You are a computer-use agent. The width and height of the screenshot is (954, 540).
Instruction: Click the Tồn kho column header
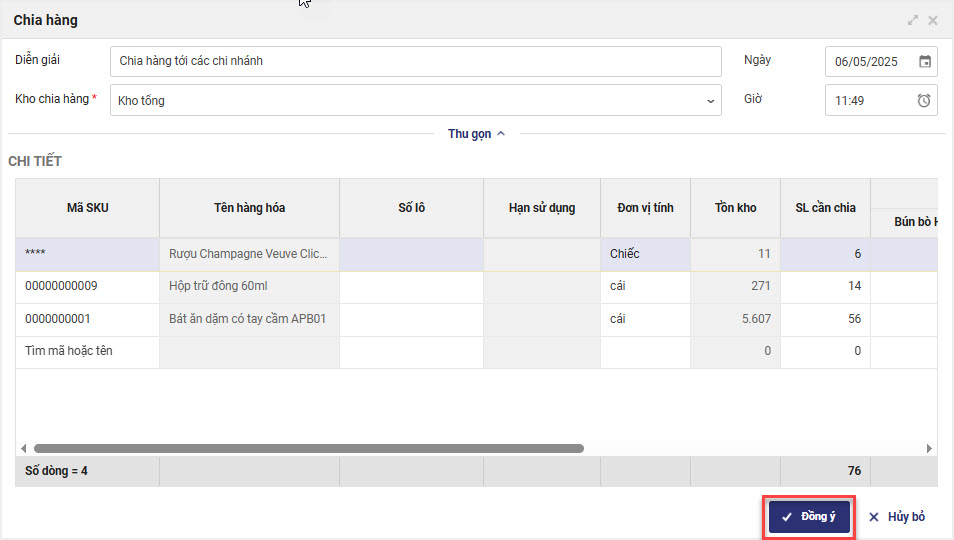coord(735,208)
